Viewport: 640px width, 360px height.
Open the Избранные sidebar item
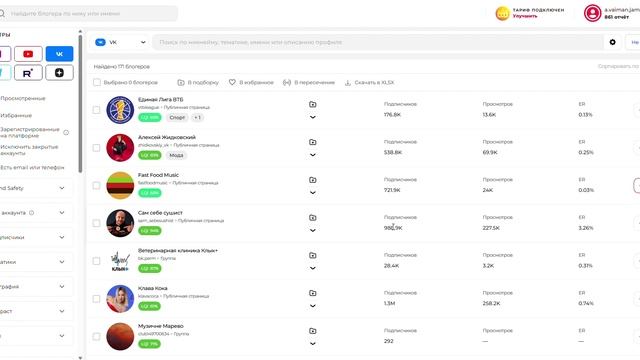16,116
